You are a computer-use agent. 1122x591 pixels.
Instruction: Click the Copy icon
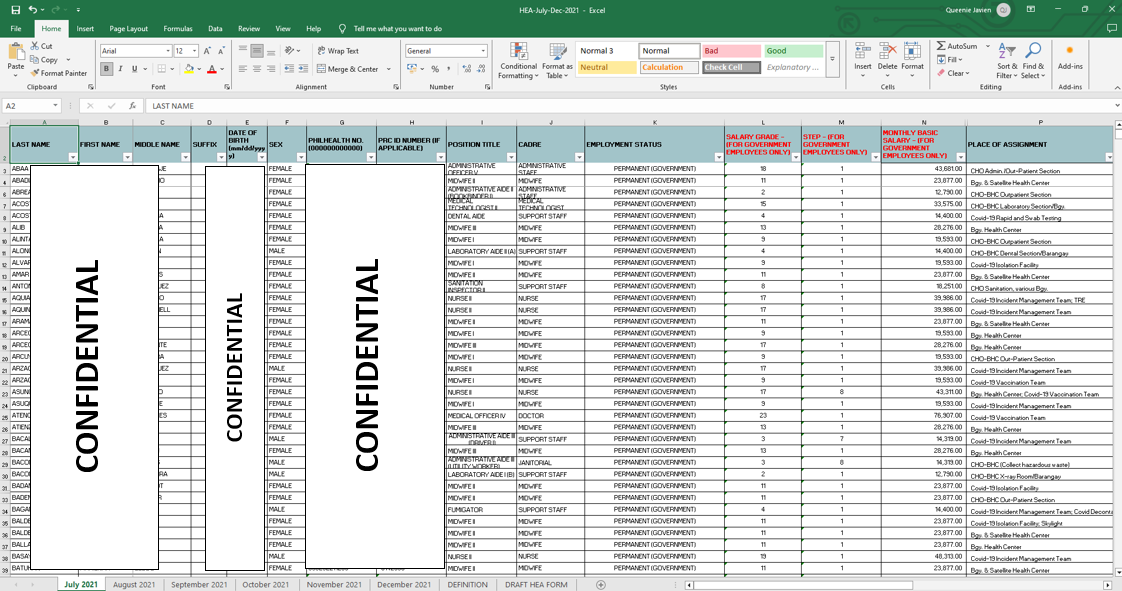[x=35, y=59]
